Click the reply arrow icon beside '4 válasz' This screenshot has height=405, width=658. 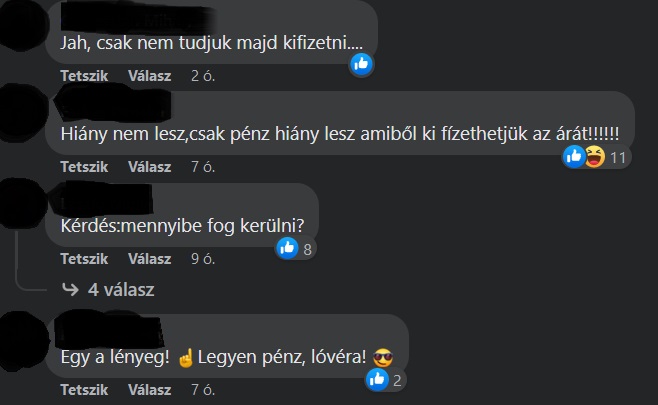click(x=70, y=289)
